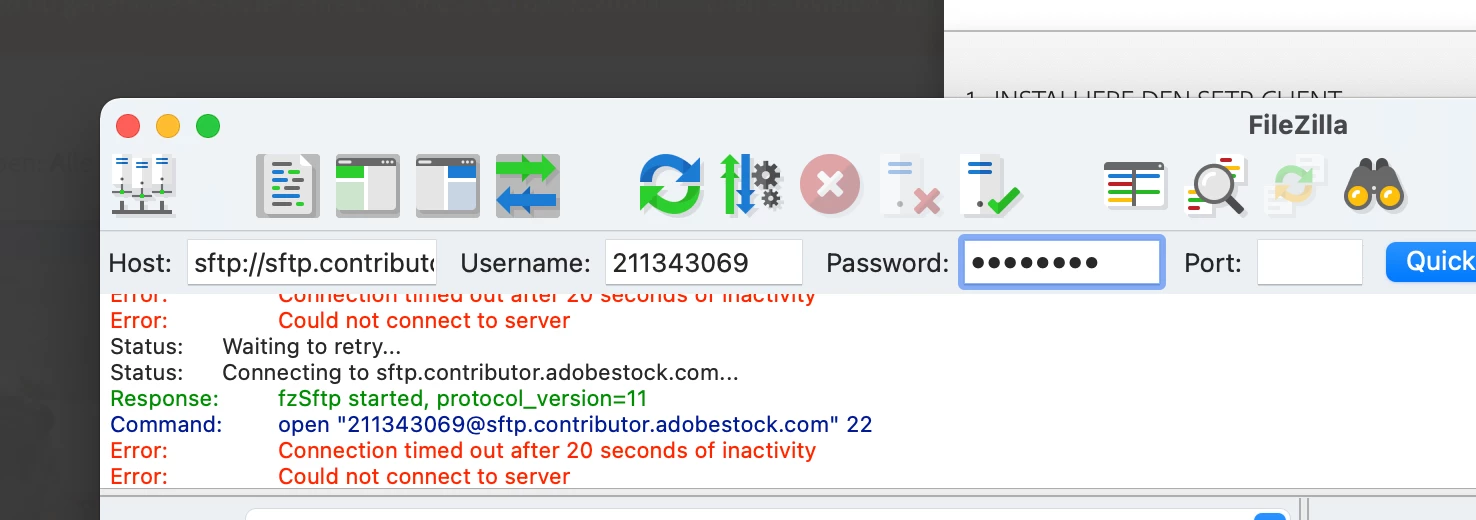Toggle synchronized browsing icon
Screen dimensions: 1476x520
pos(1295,185)
